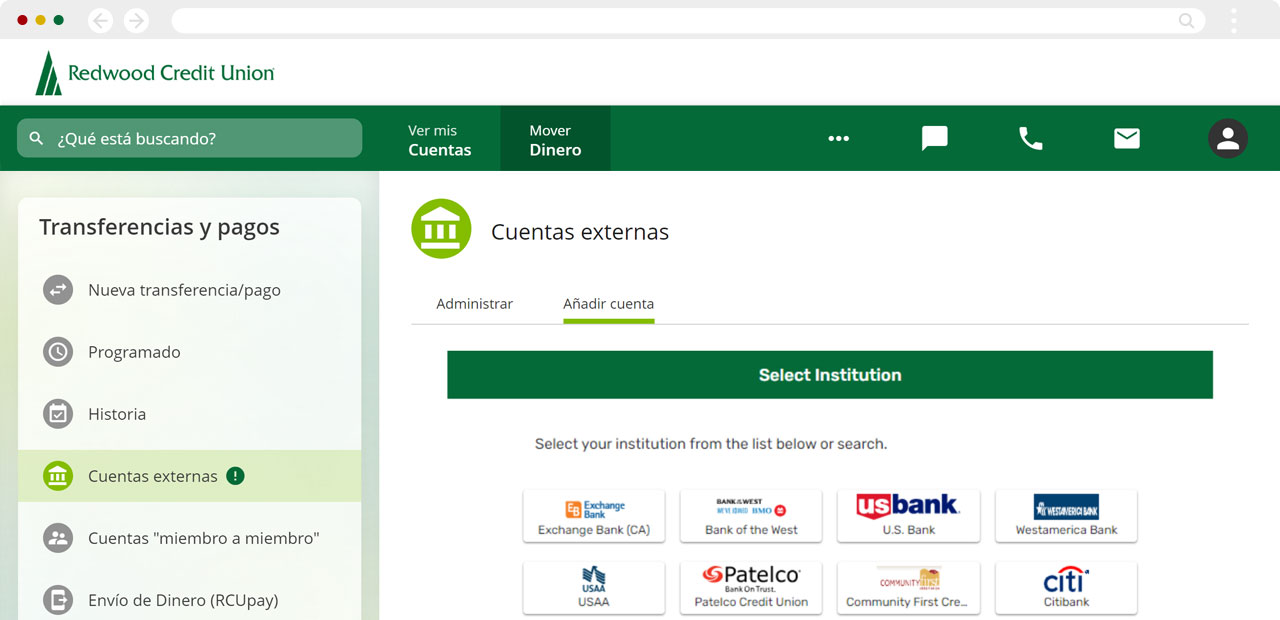Image resolution: width=1280 pixels, height=620 pixels.
Task: Switch to the Administrar tab
Action: click(x=475, y=304)
